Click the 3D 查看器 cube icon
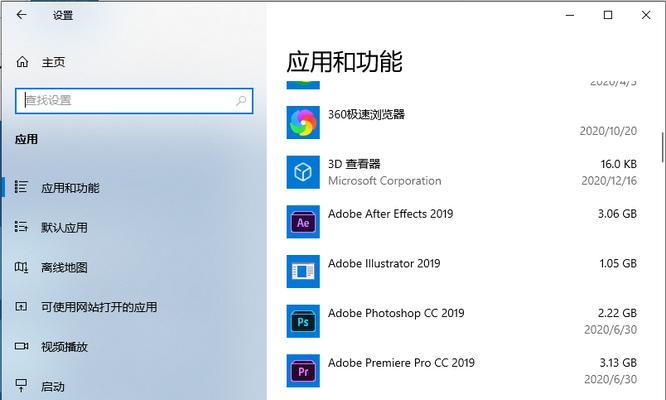Image resolution: width=666 pixels, height=400 pixels. coord(303,172)
